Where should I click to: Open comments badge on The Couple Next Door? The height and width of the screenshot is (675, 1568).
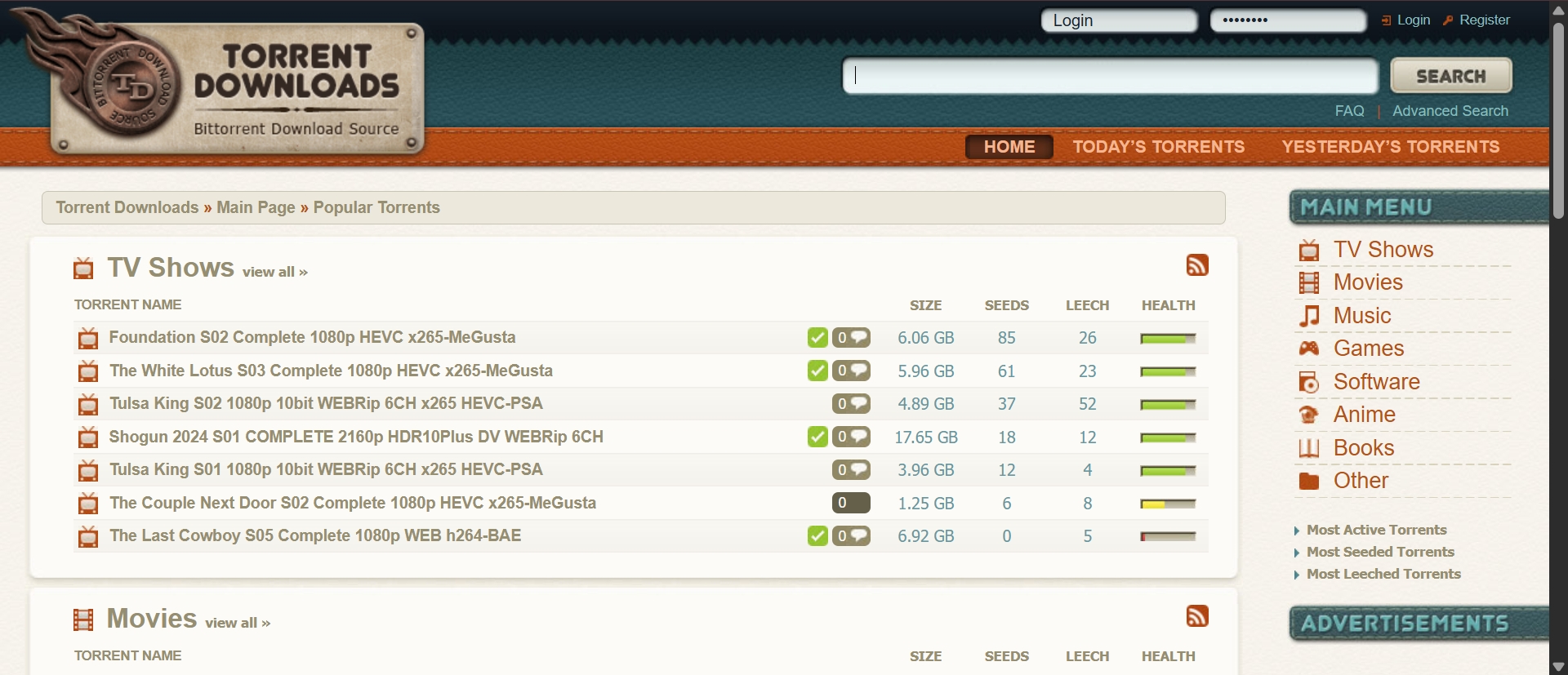coord(851,503)
